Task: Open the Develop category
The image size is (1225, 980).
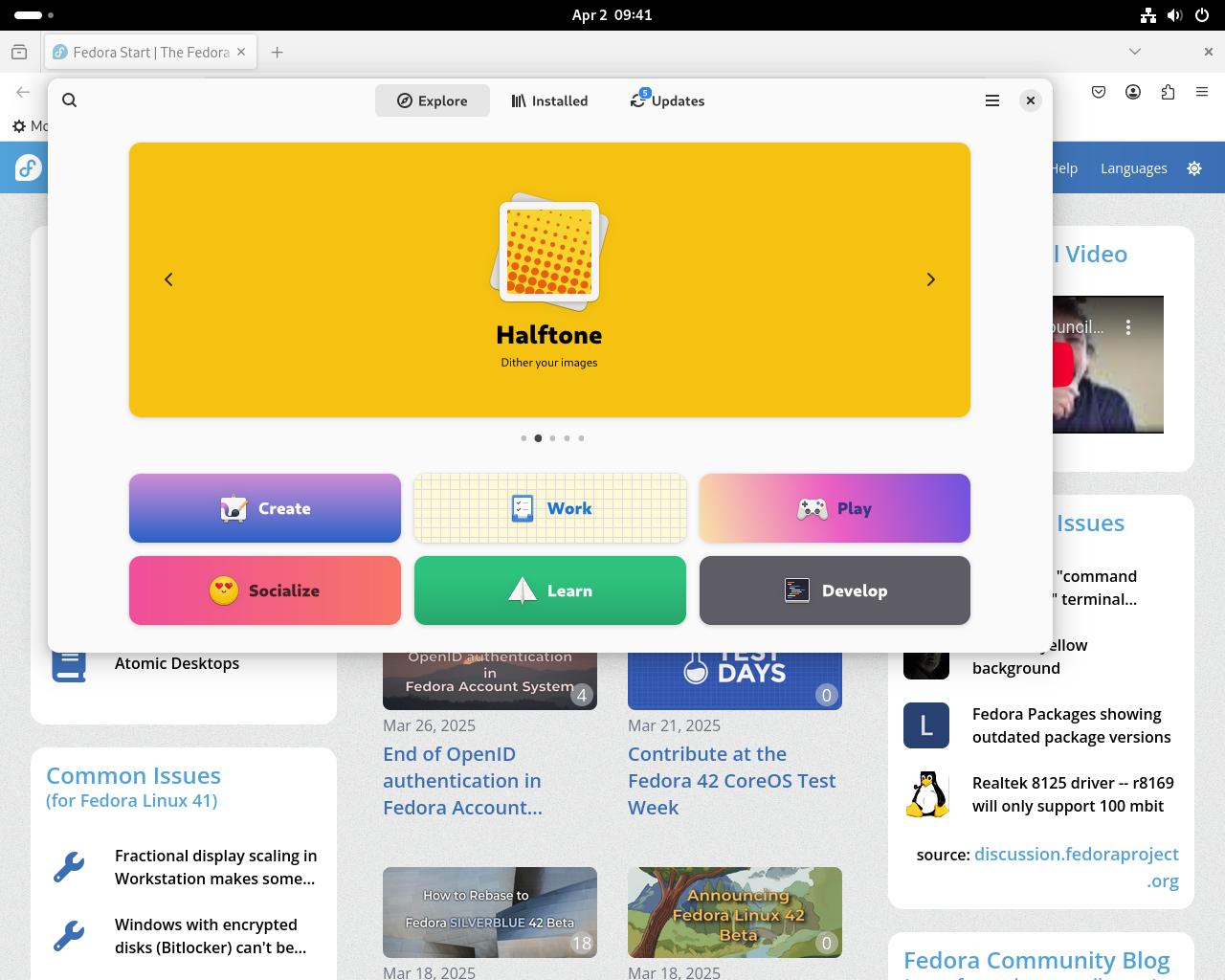Action: tap(835, 590)
